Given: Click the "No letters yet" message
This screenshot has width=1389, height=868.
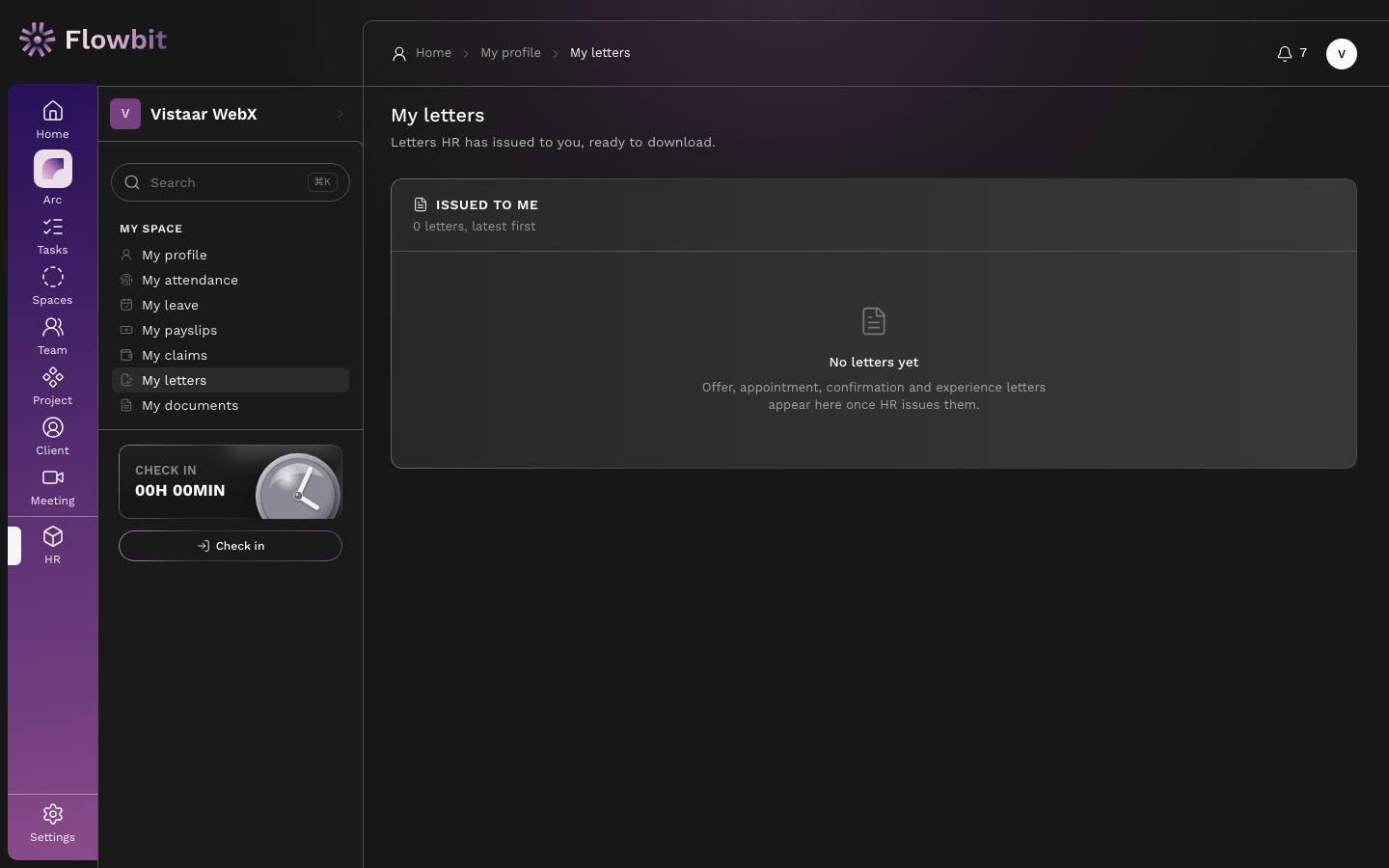Looking at the screenshot, I should click(x=874, y=363).
